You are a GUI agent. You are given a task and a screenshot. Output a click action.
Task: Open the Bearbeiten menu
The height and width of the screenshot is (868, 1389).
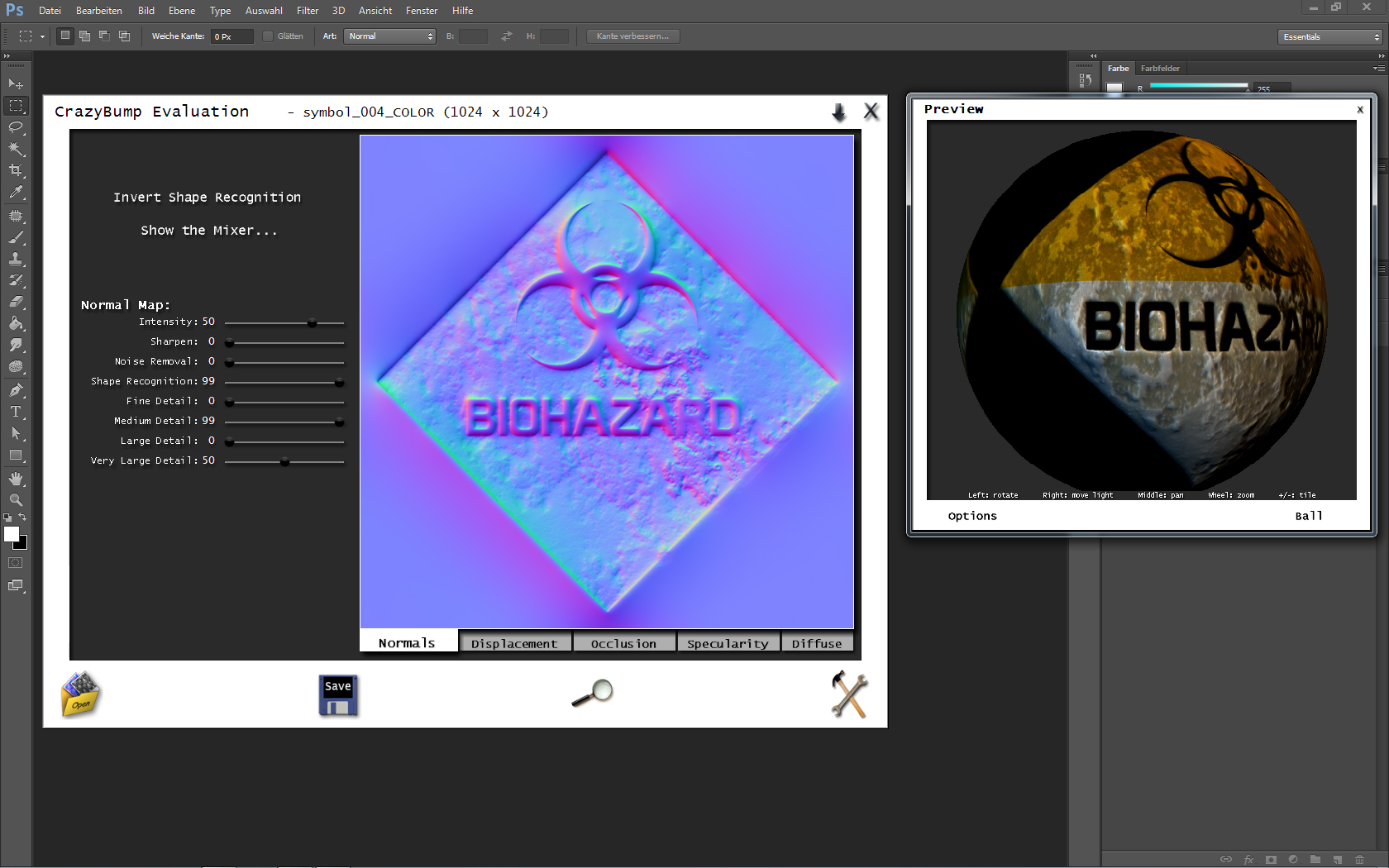click(99, 11)
